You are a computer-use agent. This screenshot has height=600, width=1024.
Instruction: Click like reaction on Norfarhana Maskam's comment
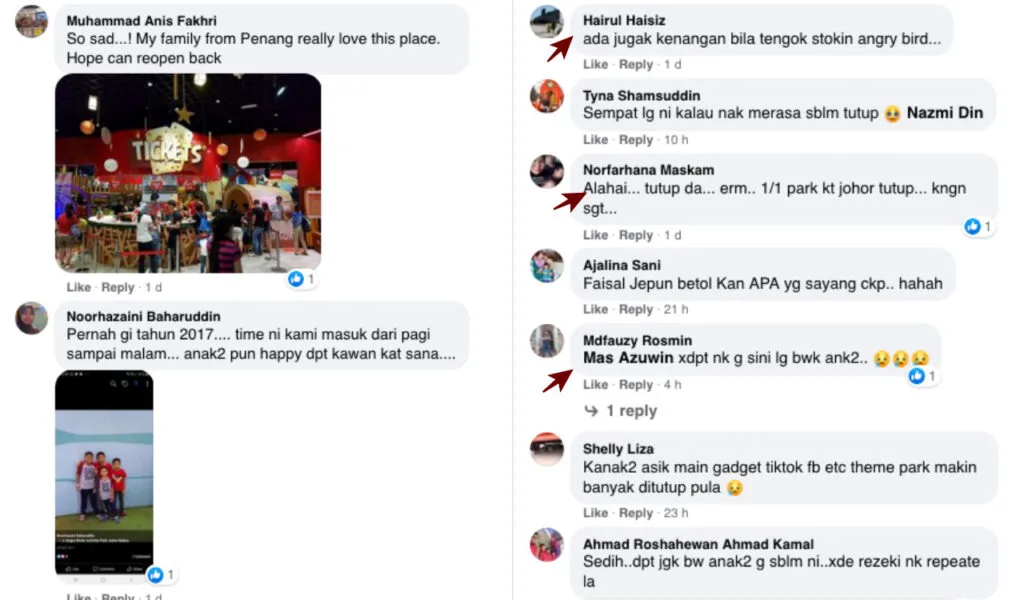click(978, 227)
